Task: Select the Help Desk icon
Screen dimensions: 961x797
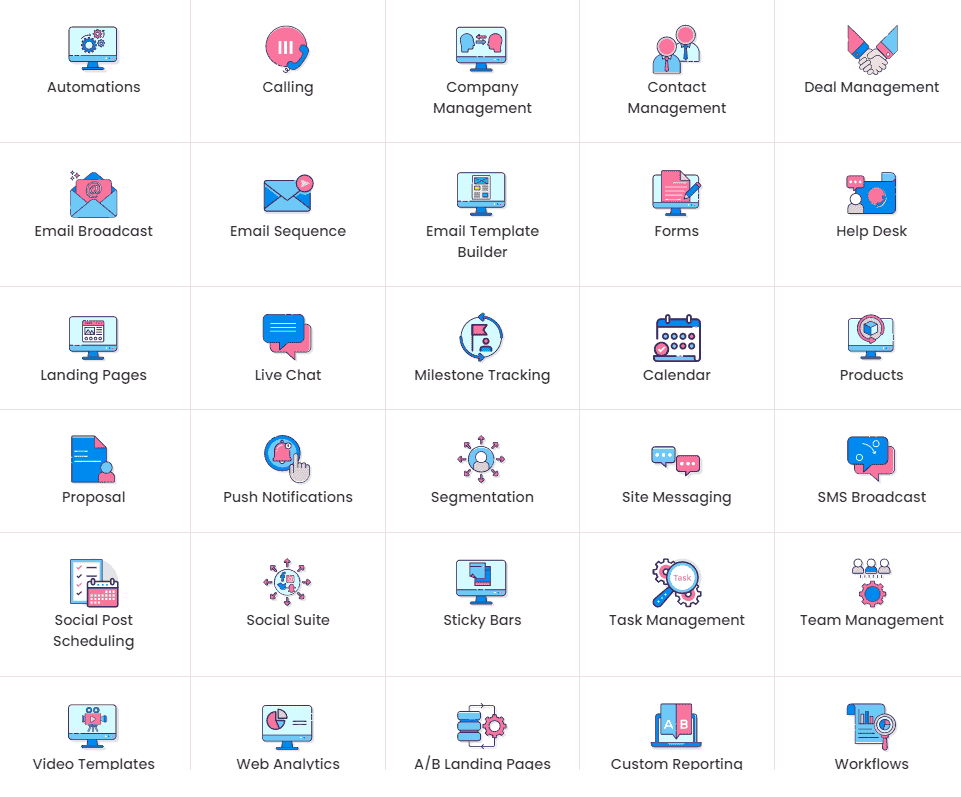Action: 870,192
